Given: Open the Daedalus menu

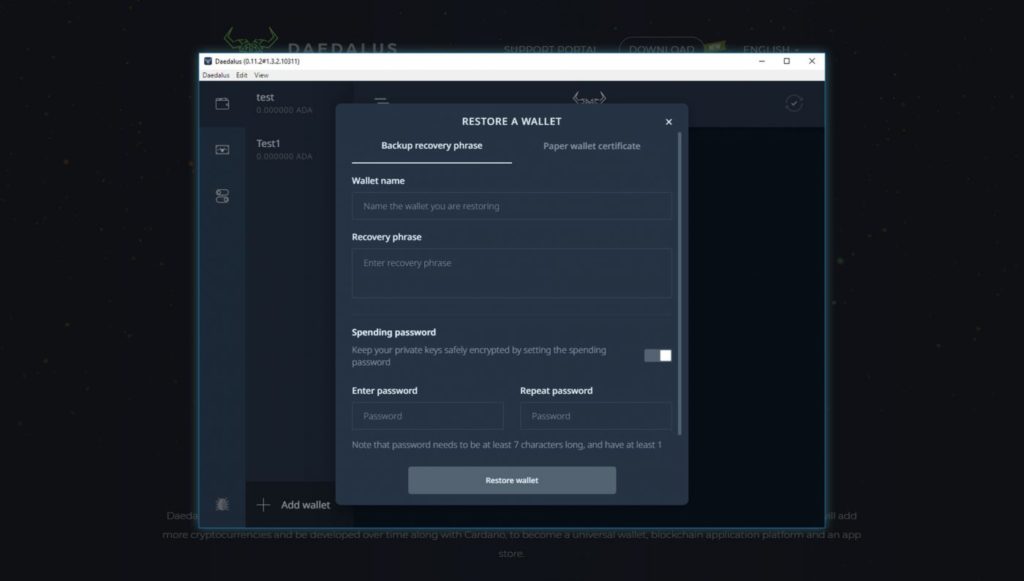Looking at the screenshot, I should click(x=216, y=76).
